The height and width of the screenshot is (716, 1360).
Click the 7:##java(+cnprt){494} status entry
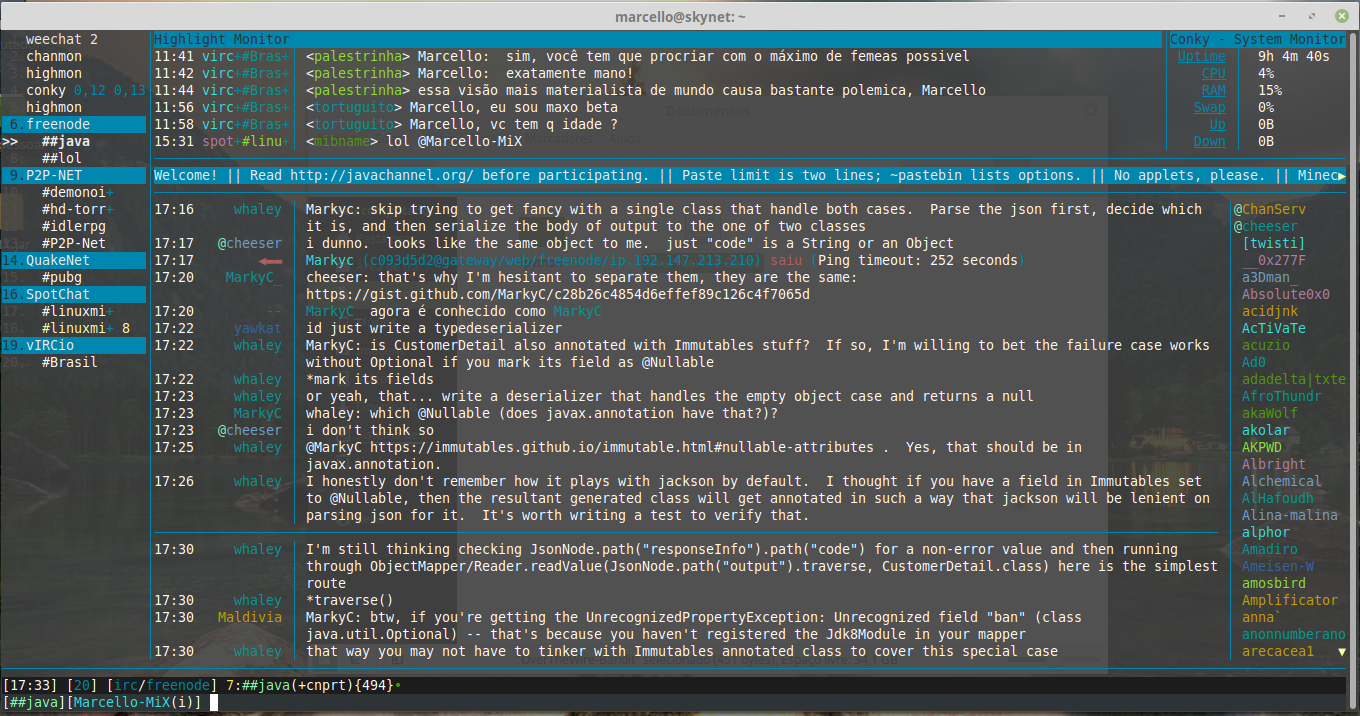point(310,685)
